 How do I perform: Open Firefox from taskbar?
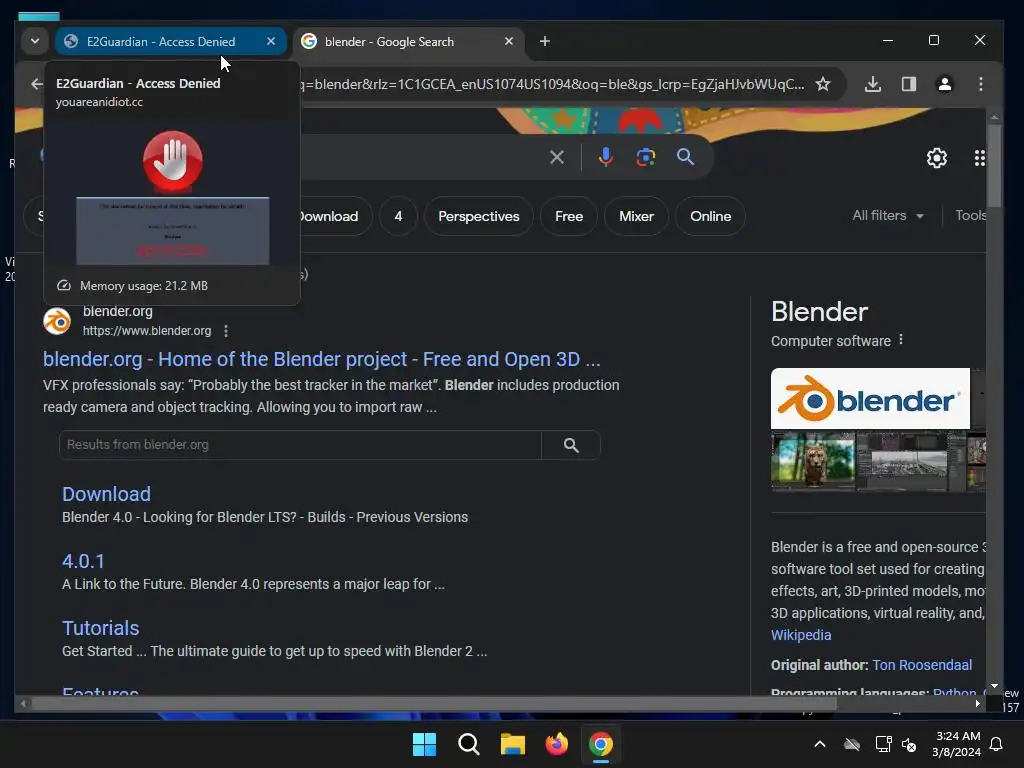556,744
